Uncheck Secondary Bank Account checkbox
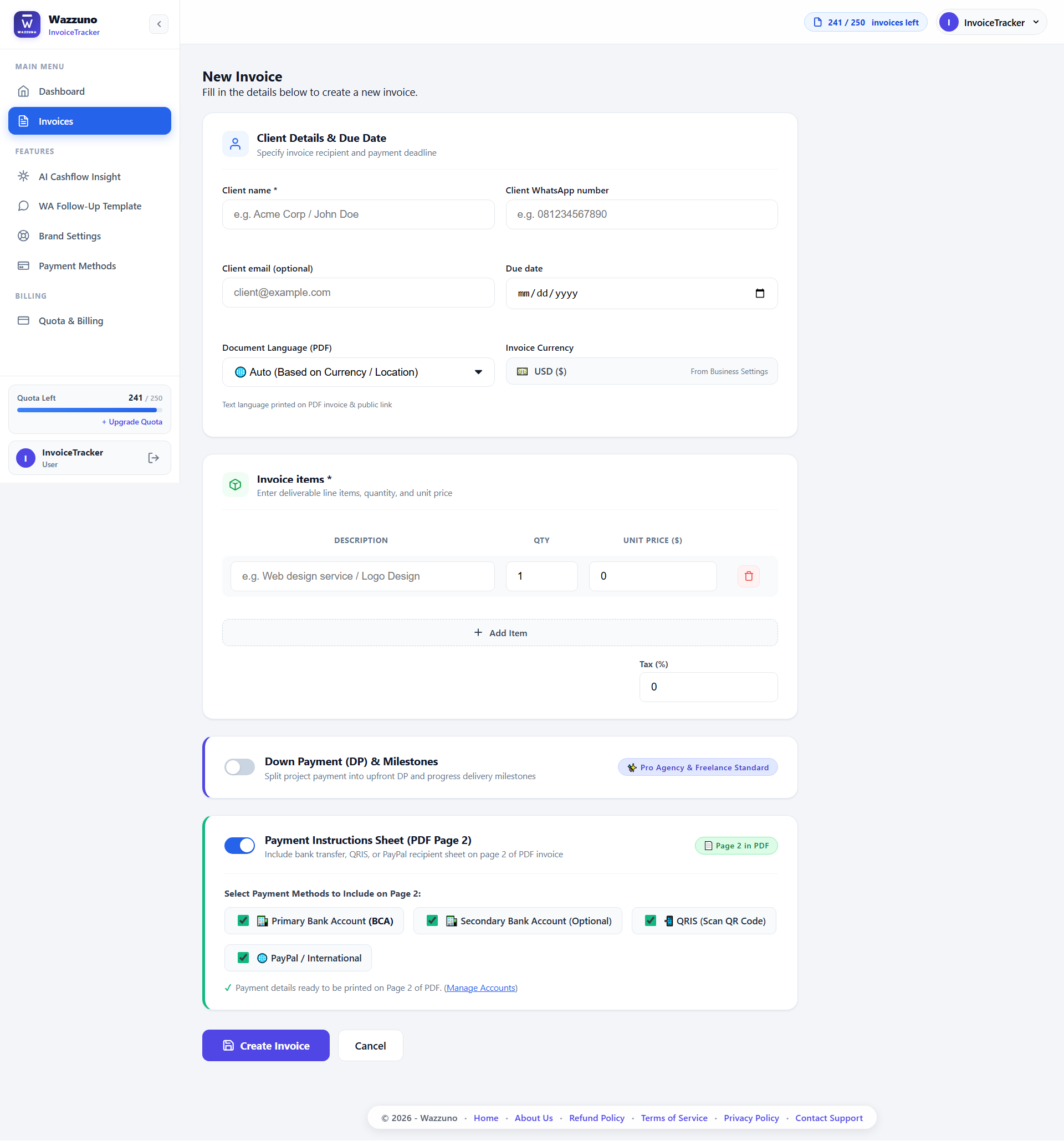Image resolution: width=1064 pixels, height=1141 pixels. pyautogui.click(x=433, y=920)
